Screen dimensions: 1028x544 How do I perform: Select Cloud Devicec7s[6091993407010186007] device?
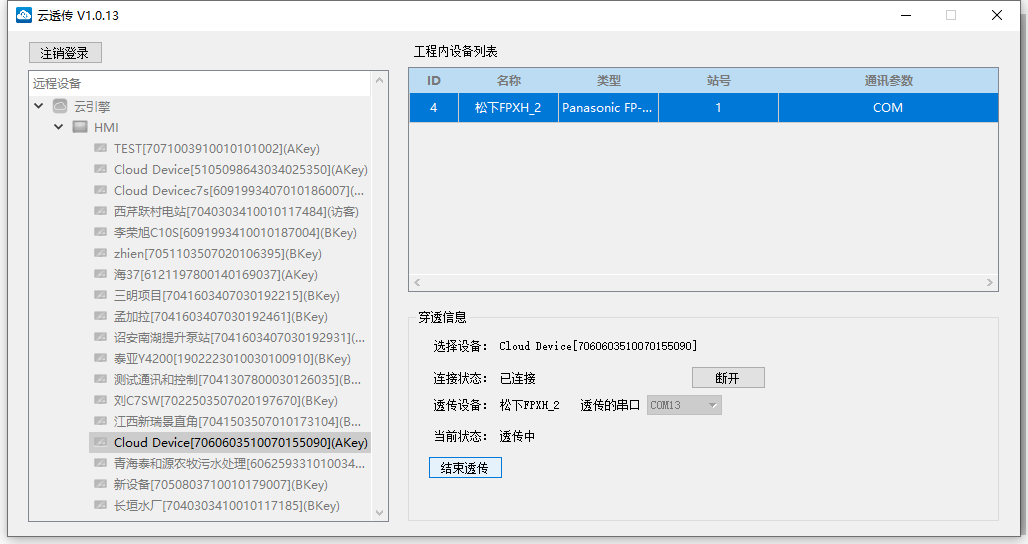tap(239, 191)
